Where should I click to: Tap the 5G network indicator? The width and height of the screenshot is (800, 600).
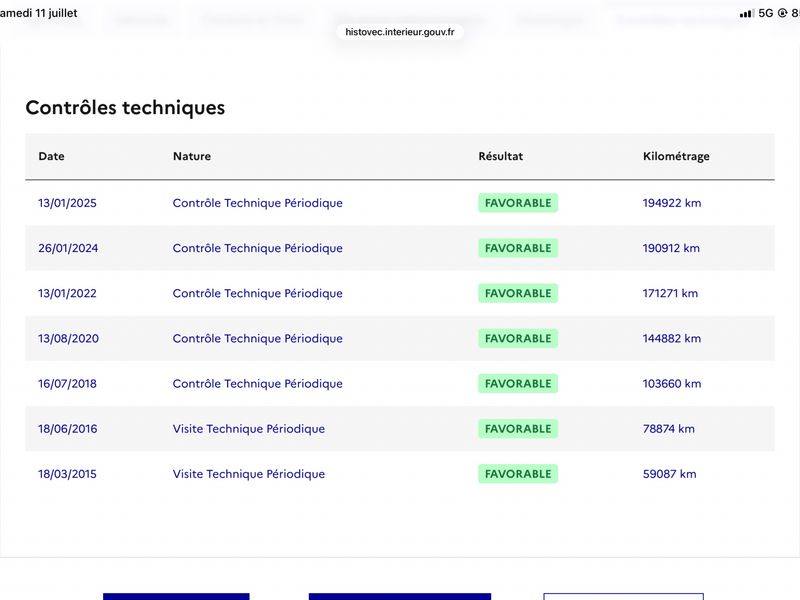765,13
